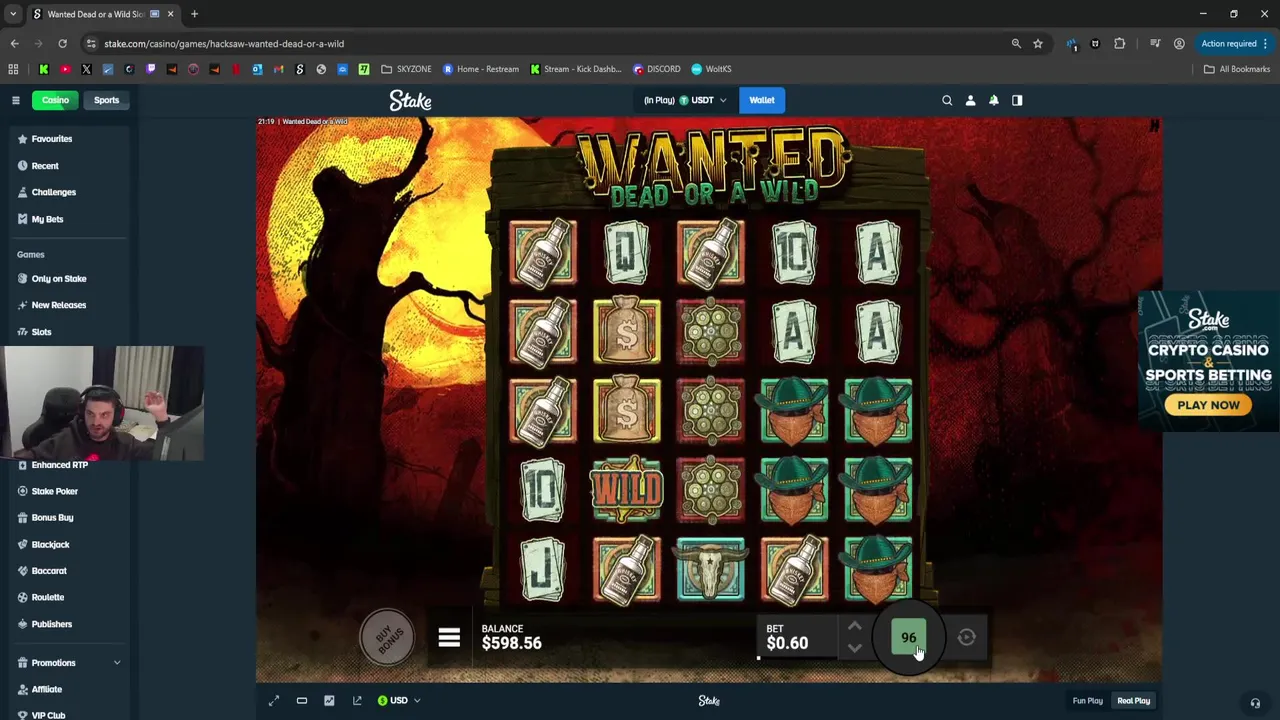
Task: Reload the browser page
Action: pyautogui.click(x=62, y=44)
